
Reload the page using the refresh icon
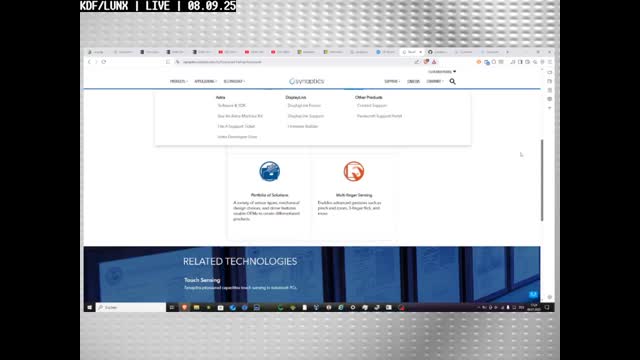(104, 62)
